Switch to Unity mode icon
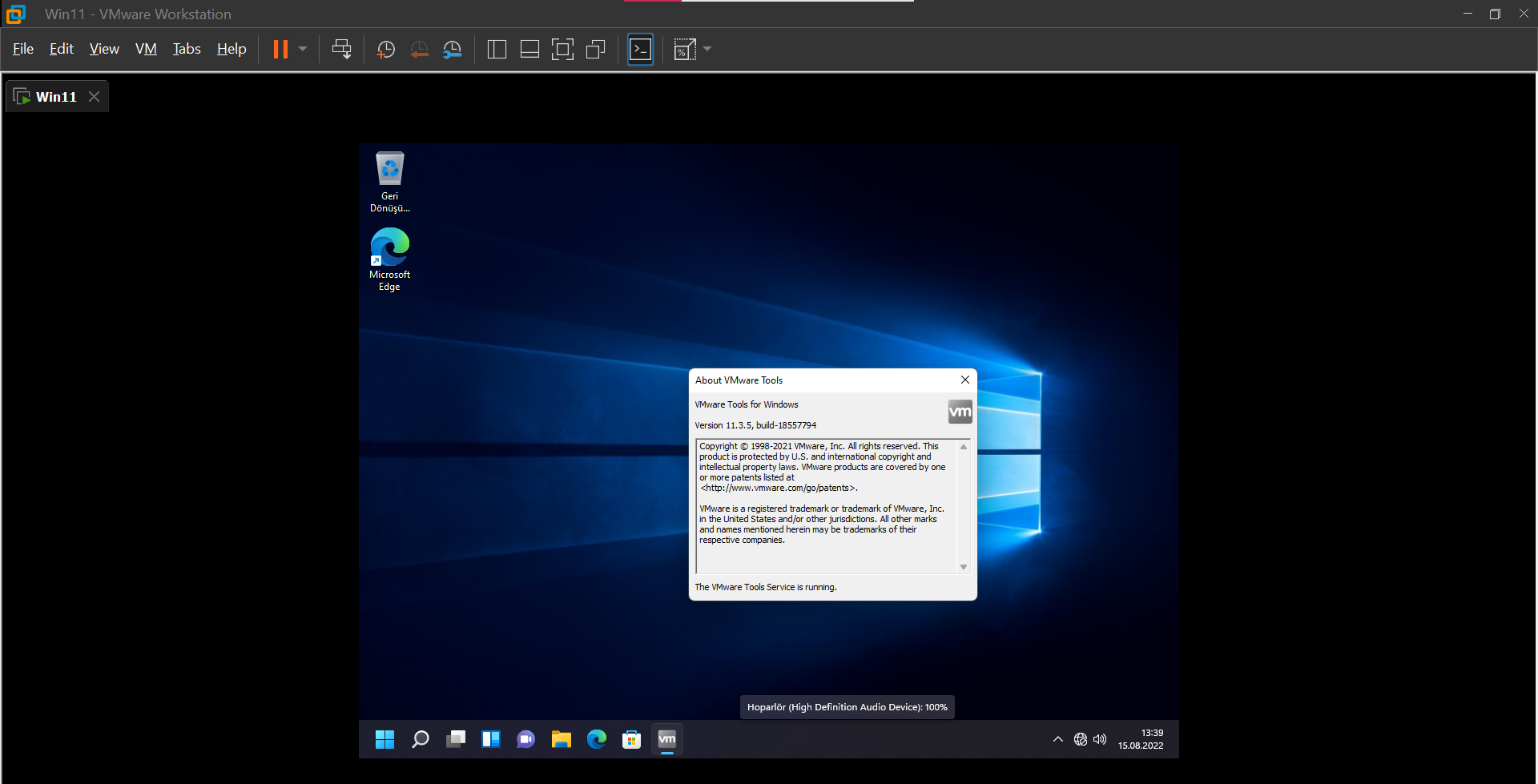The width and height of the screenshot is (1538, 784). [x=595, y=50]
